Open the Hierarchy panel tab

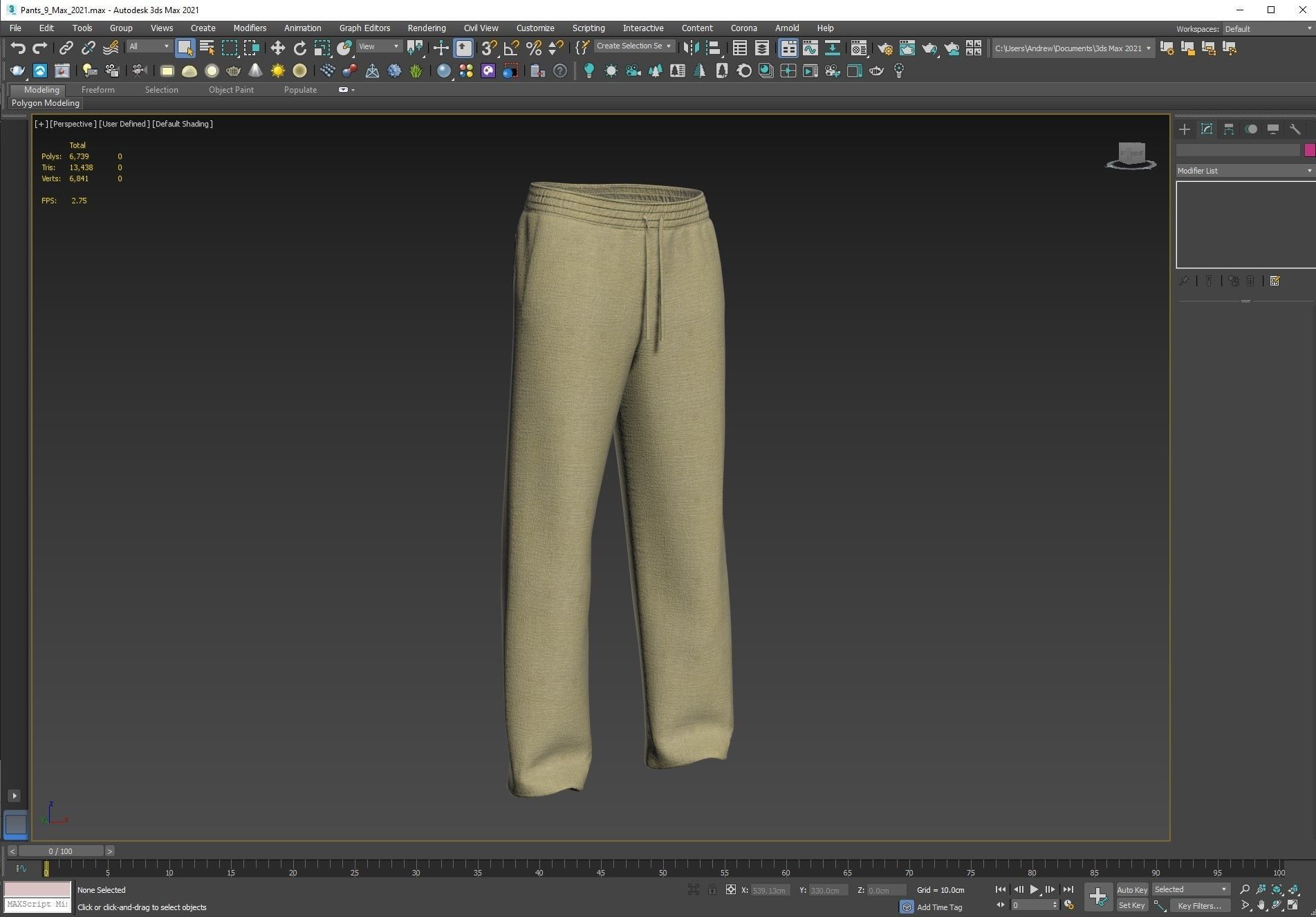point(1229,129)
